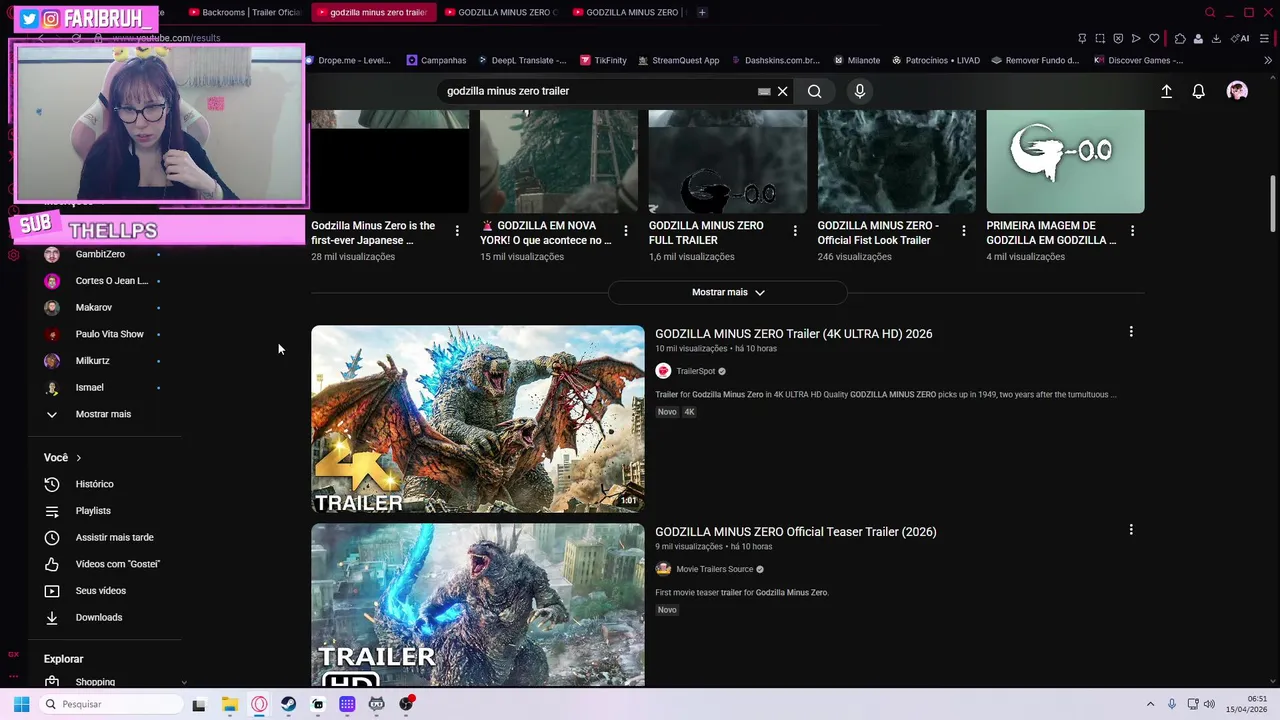1280x720 pixels.
Task: Open the taskbar volume icon
Action: (x=1209, y=704)
